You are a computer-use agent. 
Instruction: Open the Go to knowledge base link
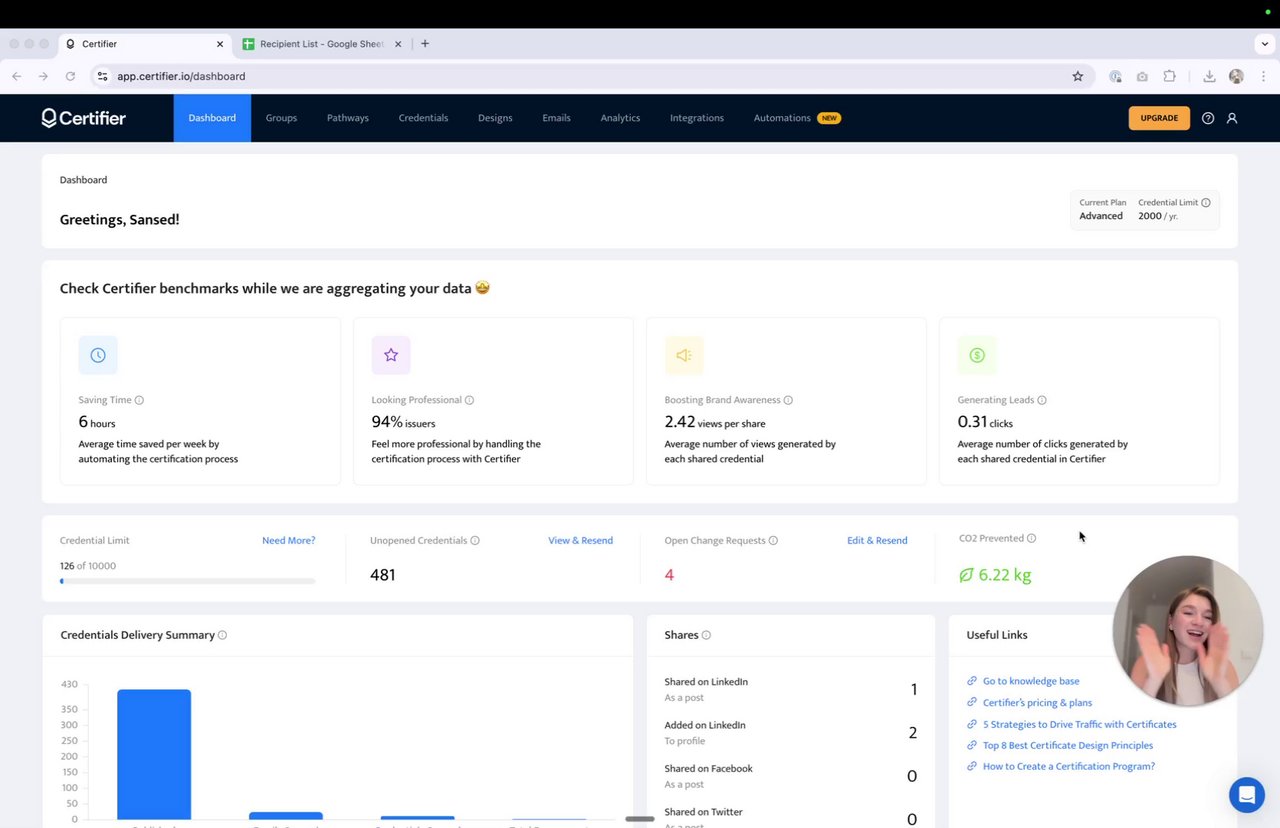[x=1031, y=681]
